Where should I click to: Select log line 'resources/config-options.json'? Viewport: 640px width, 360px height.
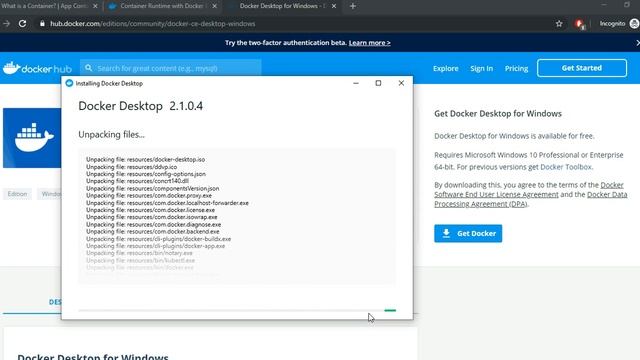pos(146,174)
